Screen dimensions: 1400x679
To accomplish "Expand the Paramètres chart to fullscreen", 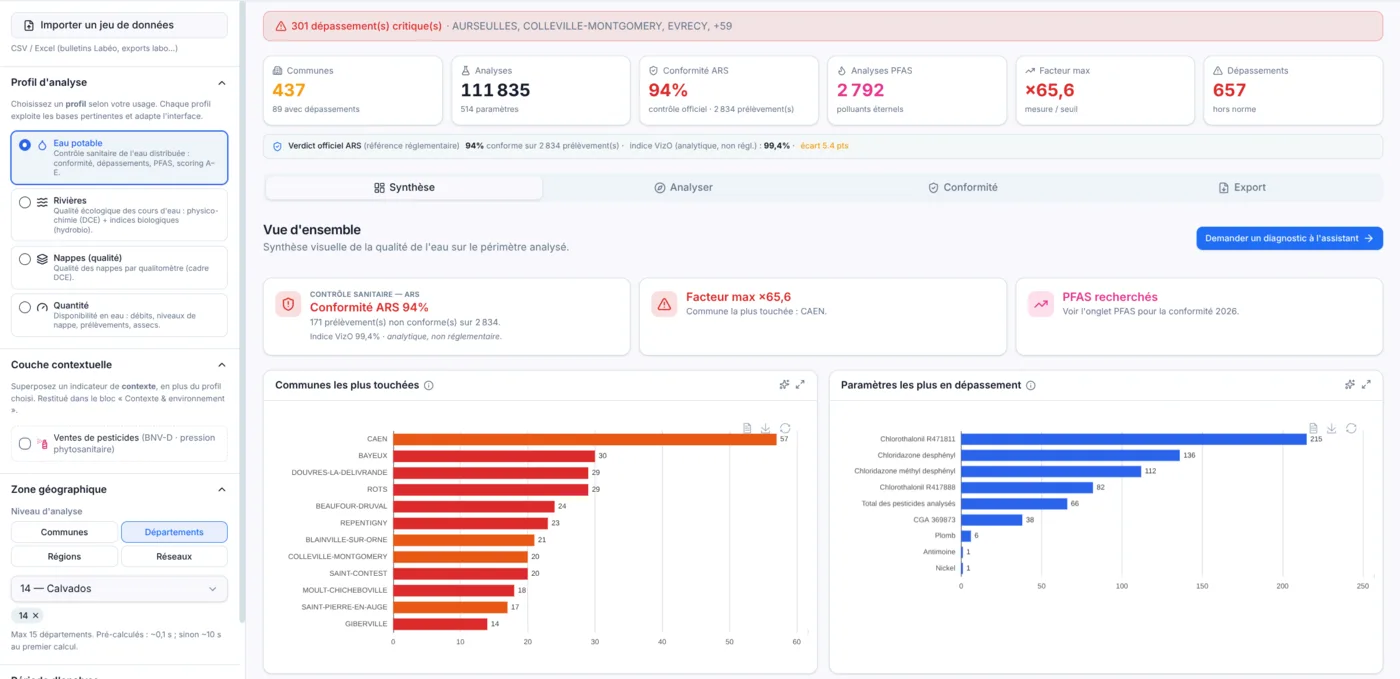I will pyautogui.click(x=1367, y=384).
